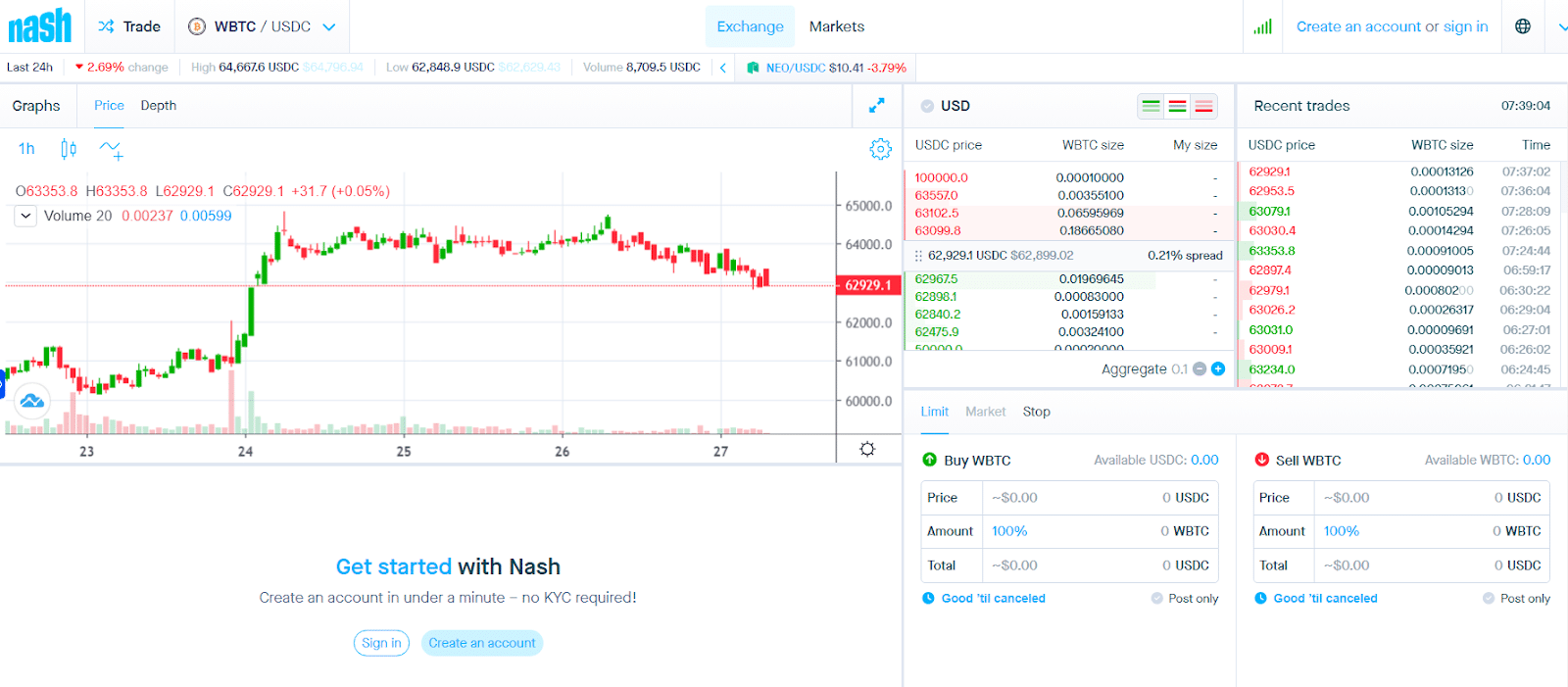Click the clock icon in Sell panel
The image size is (1568, 687).
(x=1260, y=598)
